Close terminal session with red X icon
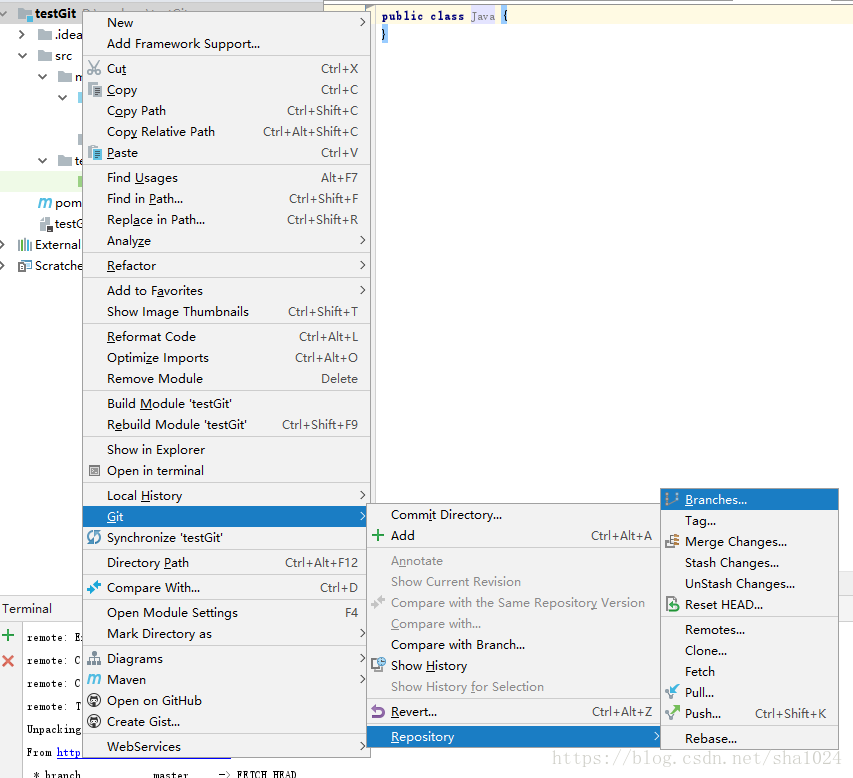This screenshot has height=778, width=853. tap(8, 661)
